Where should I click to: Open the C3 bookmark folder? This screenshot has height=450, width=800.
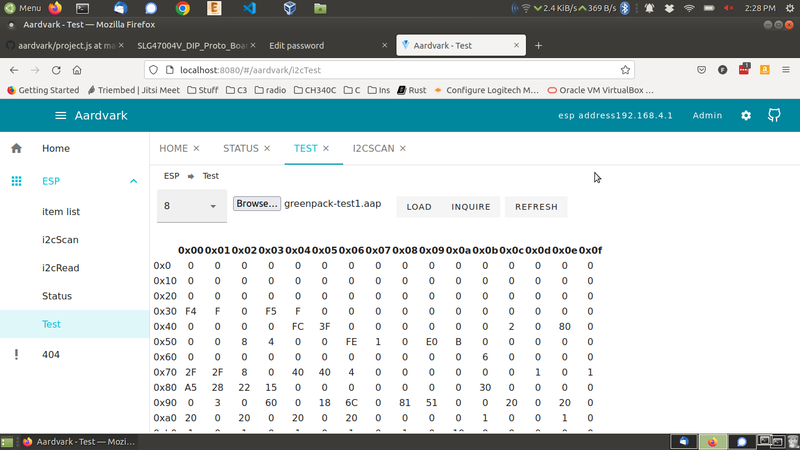pyautogui.click(x=236, y=90)
